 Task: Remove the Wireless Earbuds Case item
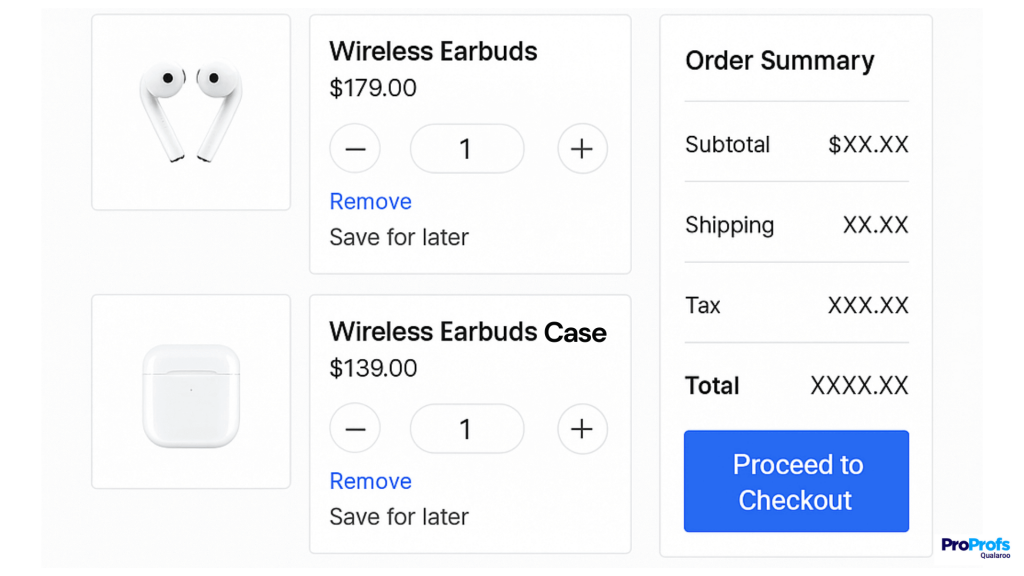tap(370, 481)
